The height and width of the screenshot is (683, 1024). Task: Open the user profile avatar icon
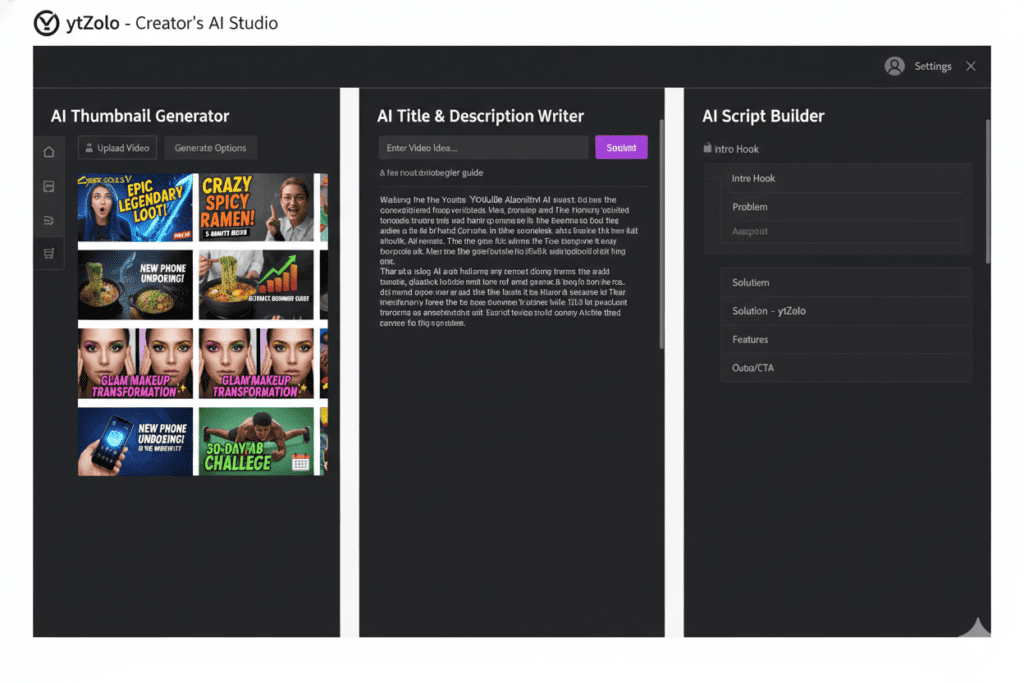click(895, 66)
